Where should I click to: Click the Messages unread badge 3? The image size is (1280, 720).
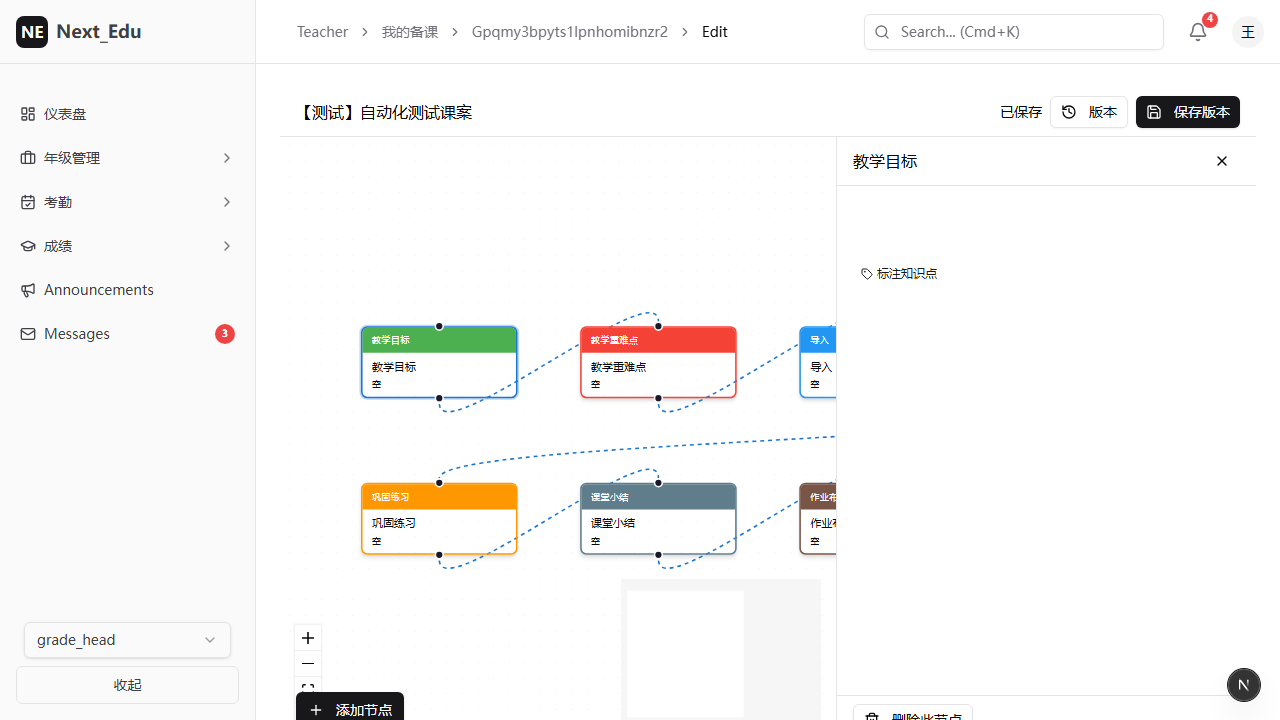[225, 334]
